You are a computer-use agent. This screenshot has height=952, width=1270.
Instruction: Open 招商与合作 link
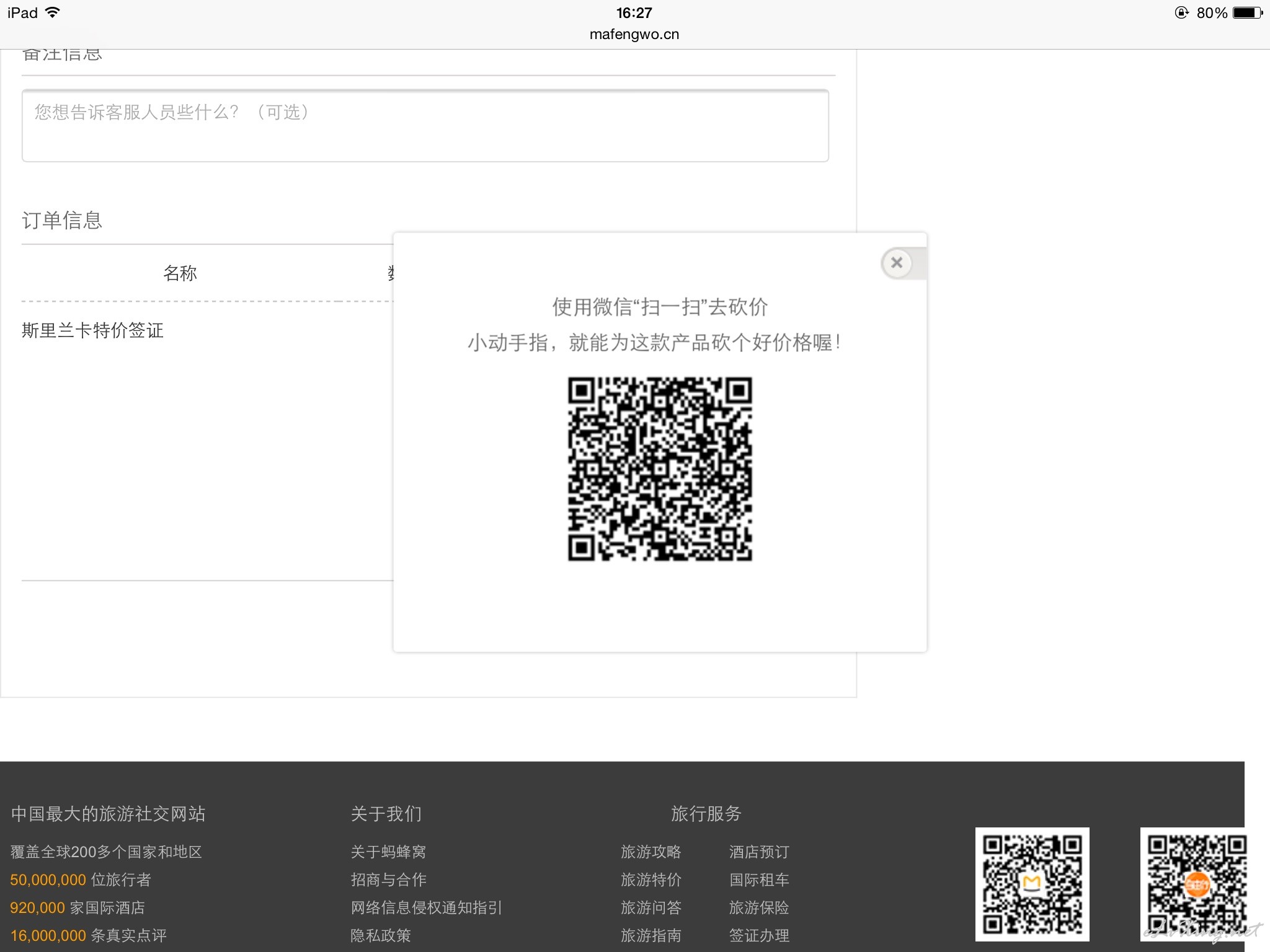(388, 879)
